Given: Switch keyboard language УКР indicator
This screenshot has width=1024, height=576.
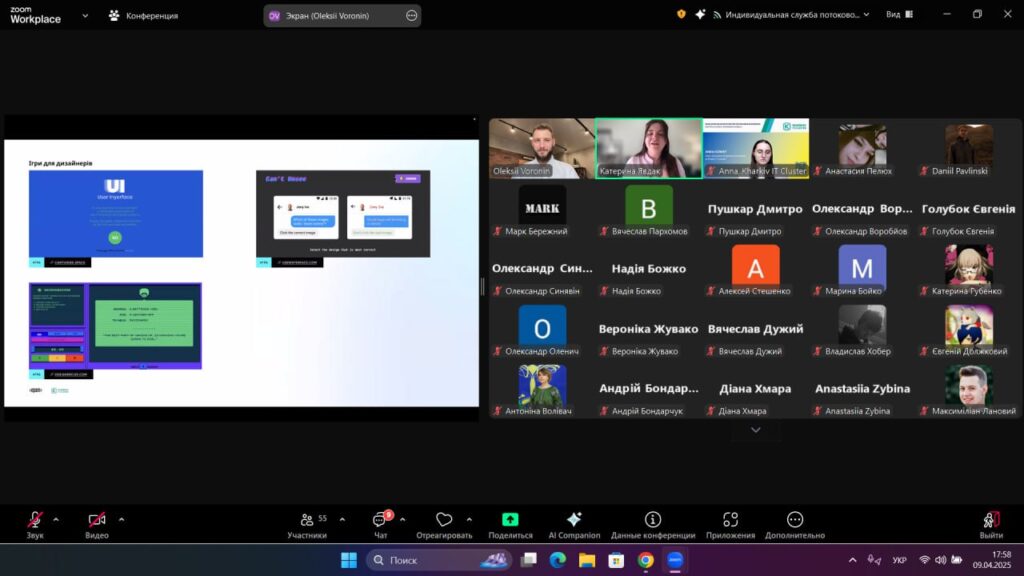Looking at the screenshot, I should pyautogui.click(x=899, y=560).
